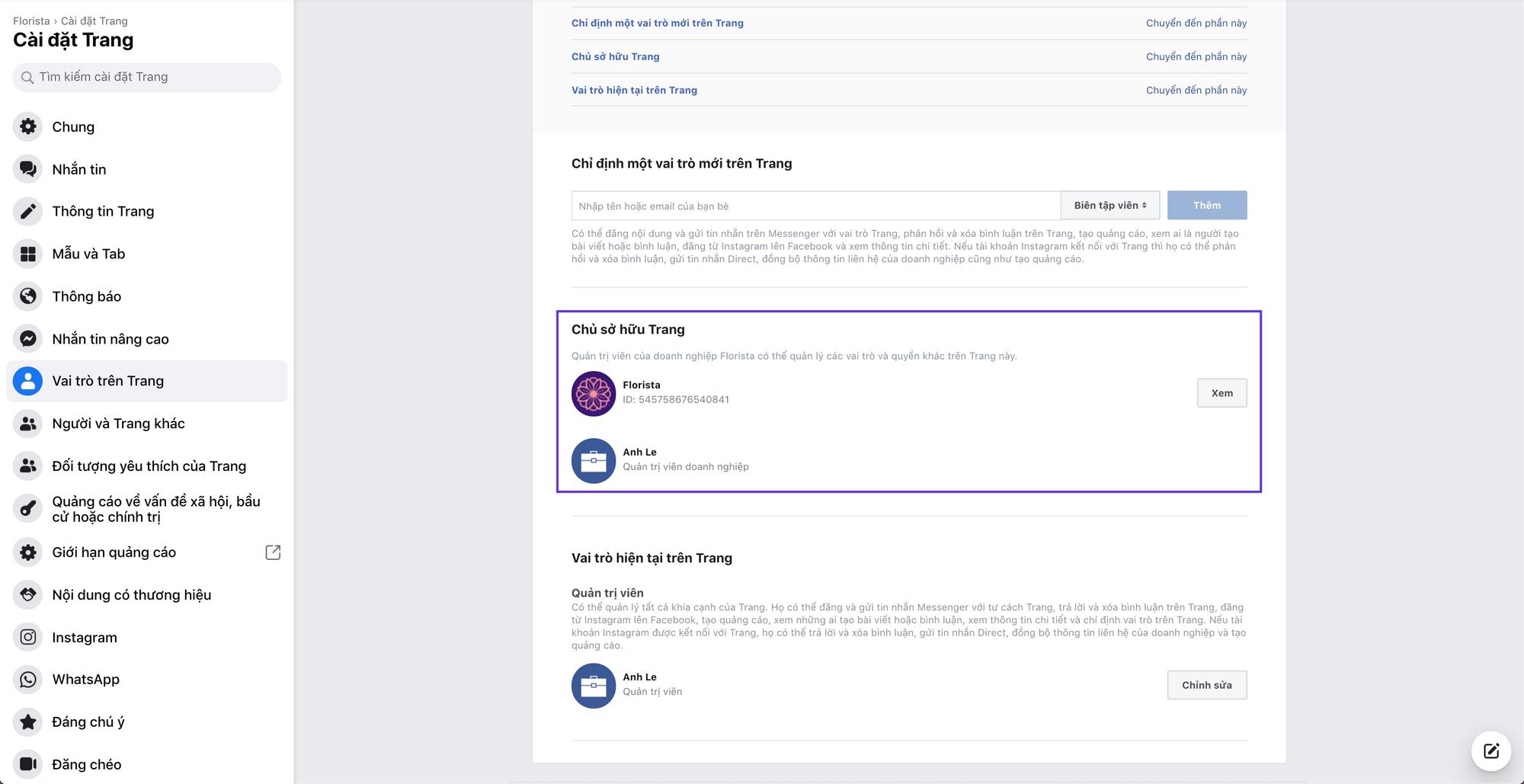The width and height of the screenshot is (1524, 784).
Task: Select the Instagram icon in the sidebar
Action: pos(28,638)
